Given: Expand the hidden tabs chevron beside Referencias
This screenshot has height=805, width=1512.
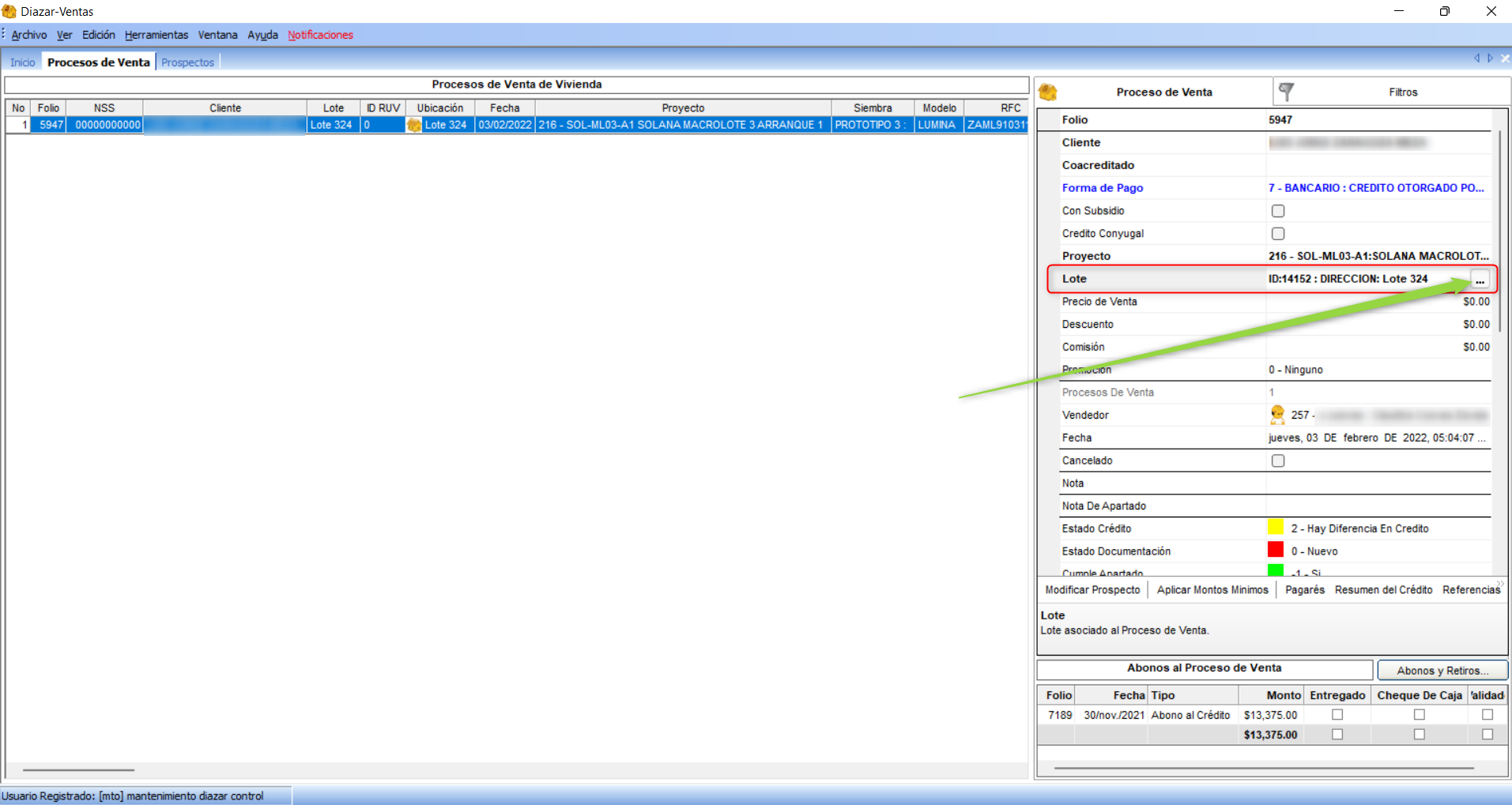Looking at the screenshot, I should pos(1500,584).
